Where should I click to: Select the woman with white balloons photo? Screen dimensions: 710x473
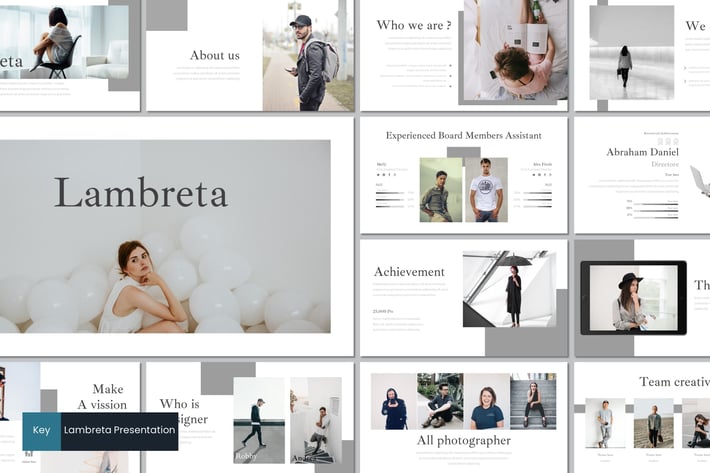tap(165, 237)
